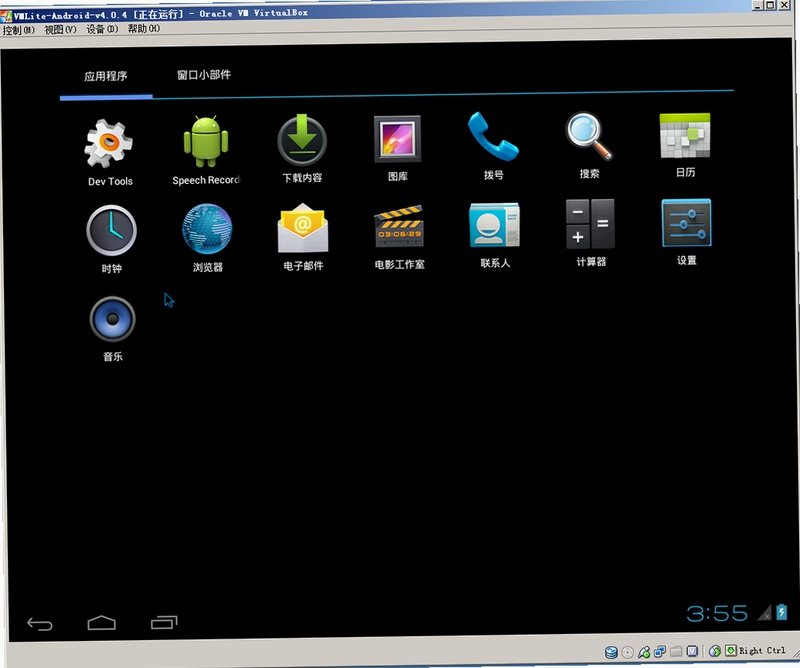Click the Right Ctrl host key label
Image resolution: width=800 pixels, height=668 pixels.
click(762, 650)
